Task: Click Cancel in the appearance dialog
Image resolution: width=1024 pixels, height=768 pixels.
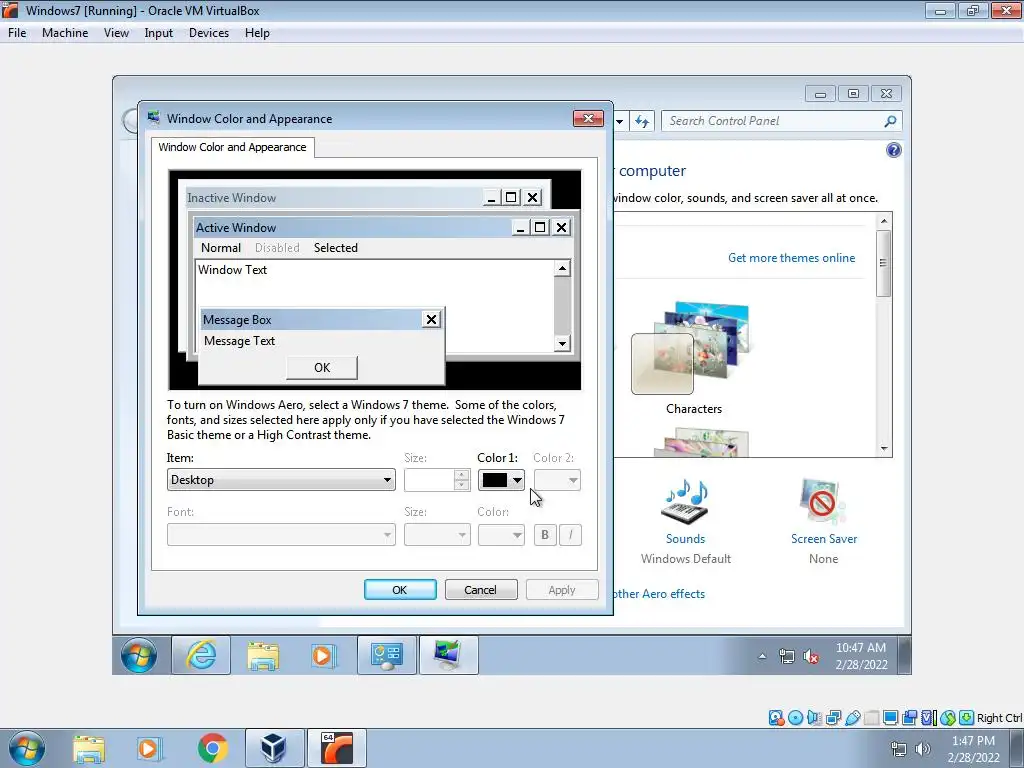Action: click(x=481, y=590)
